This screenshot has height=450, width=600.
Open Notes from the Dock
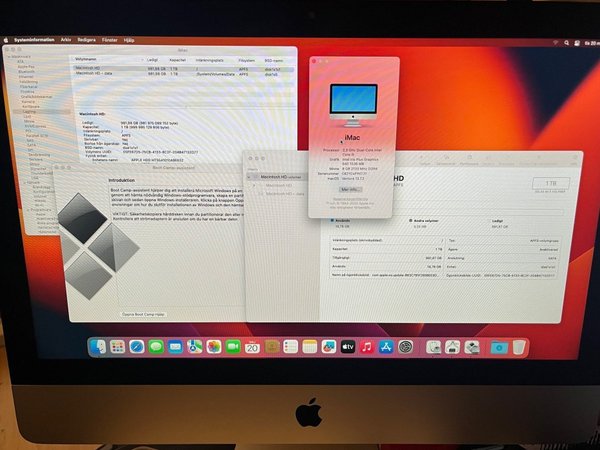[310, 347]
